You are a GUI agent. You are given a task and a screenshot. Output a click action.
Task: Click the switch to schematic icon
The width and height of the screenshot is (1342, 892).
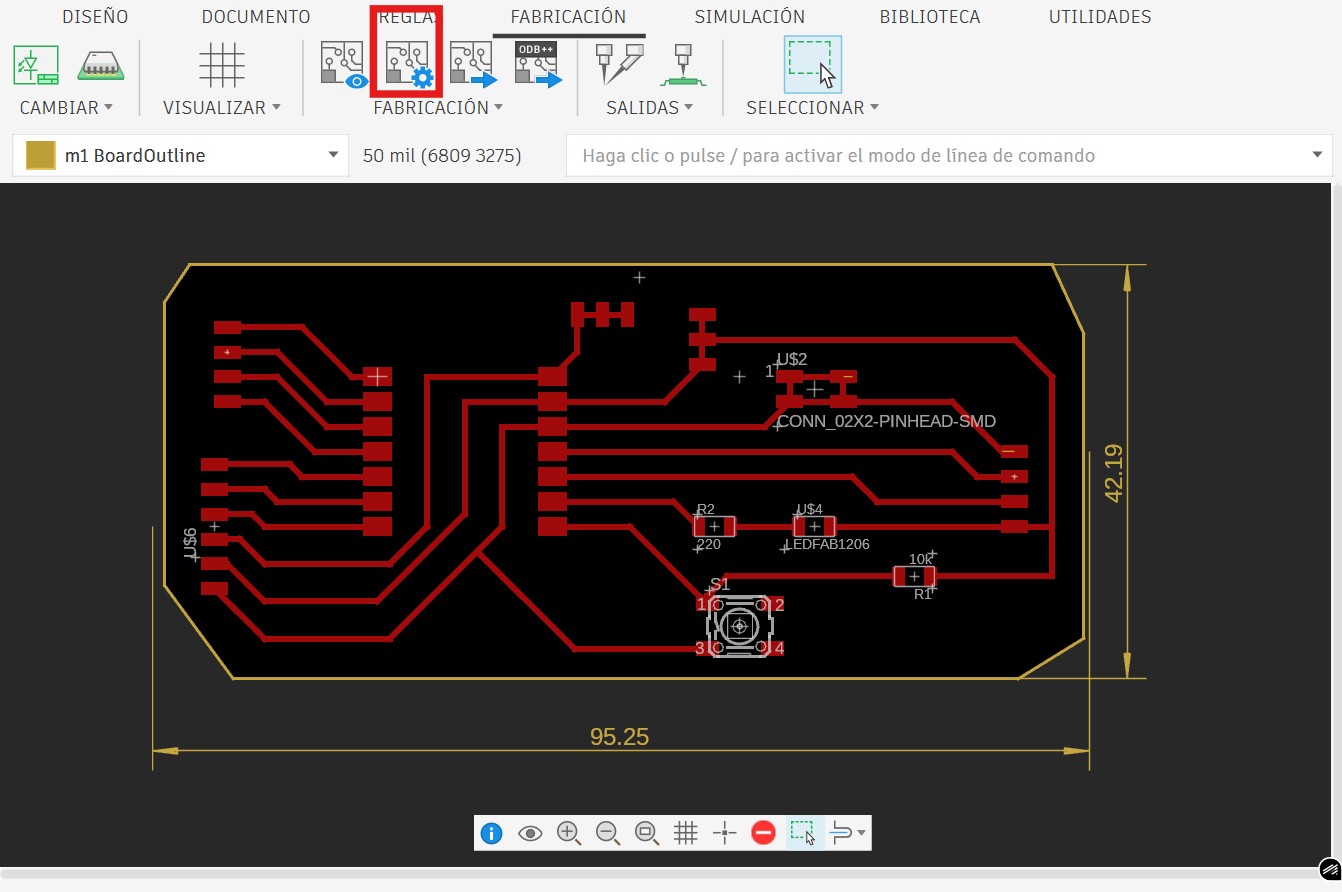pos(36,65)
